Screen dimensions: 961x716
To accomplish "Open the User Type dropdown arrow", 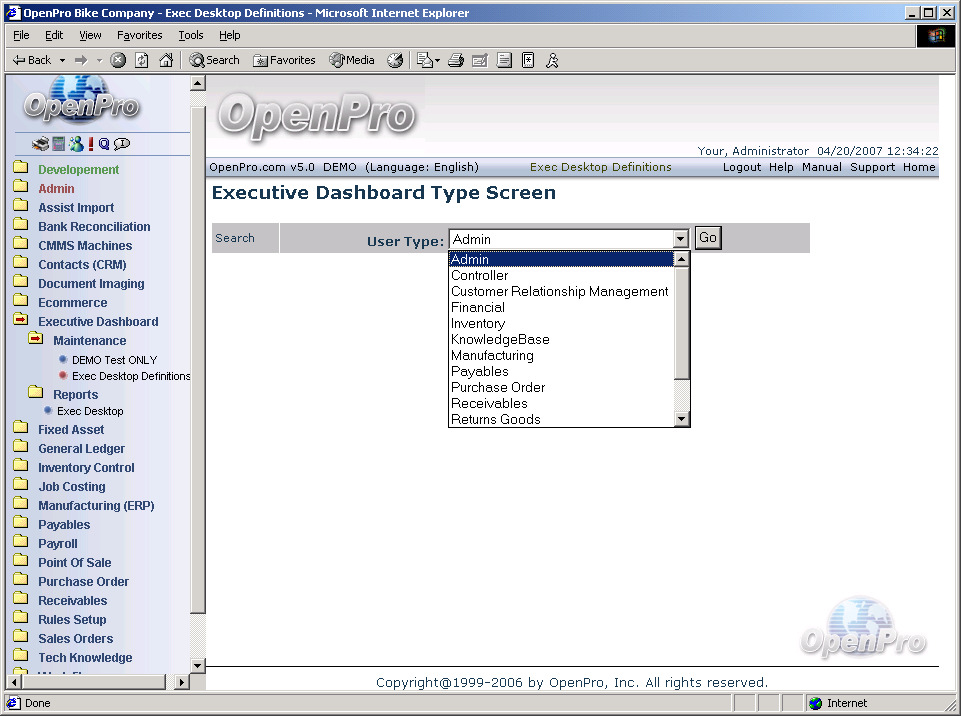I will tap(680, 239).
